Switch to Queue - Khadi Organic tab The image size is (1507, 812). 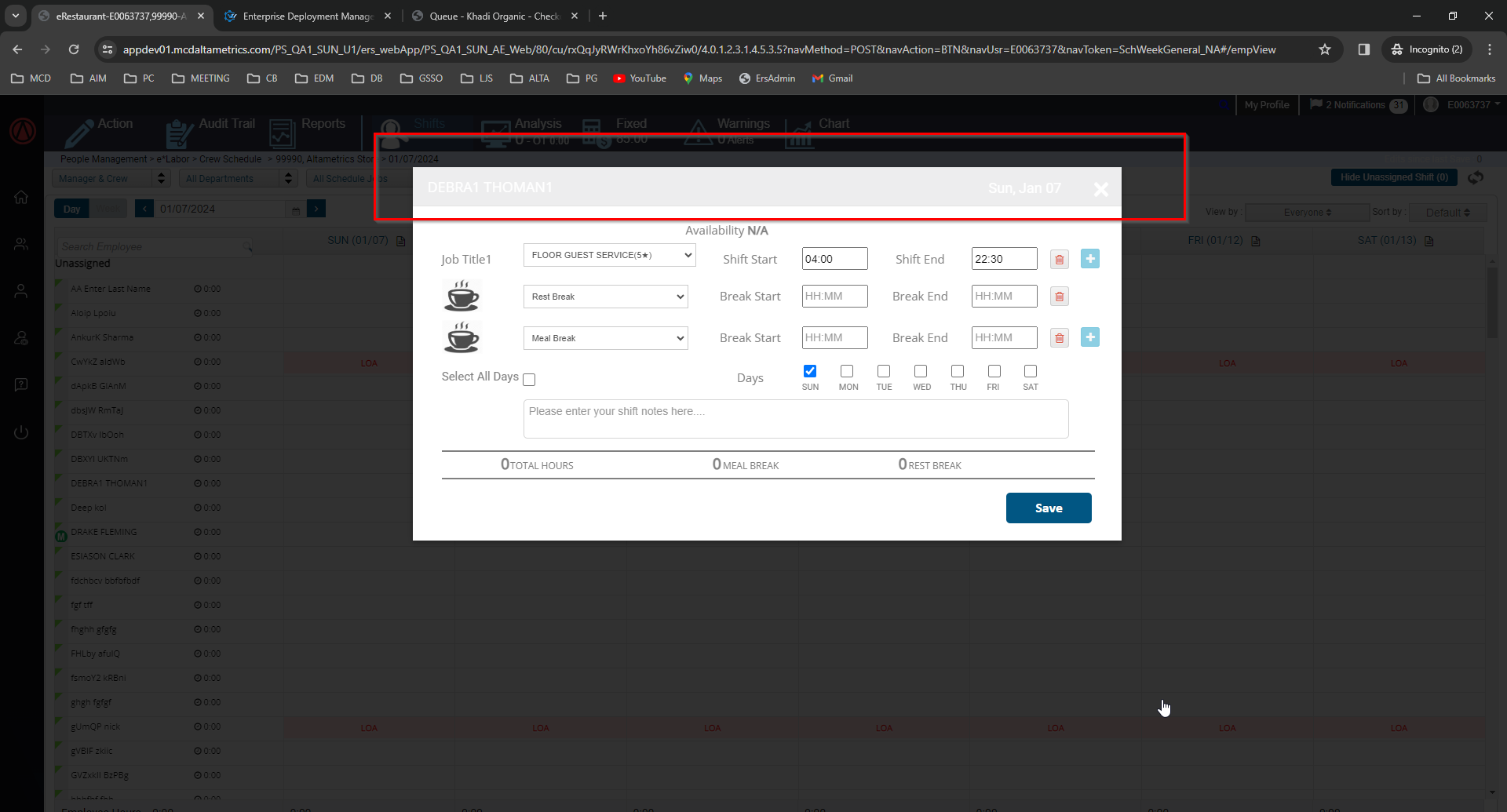[494, 16]
